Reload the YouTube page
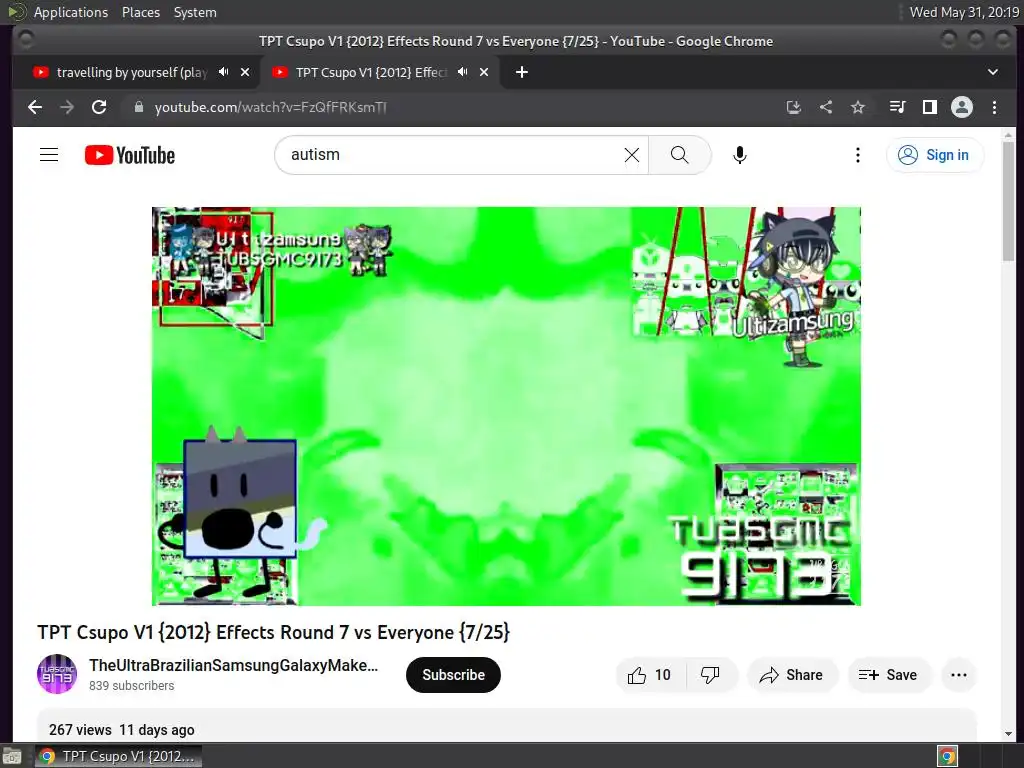1024x768 pixels. click(x=99, y=107)
